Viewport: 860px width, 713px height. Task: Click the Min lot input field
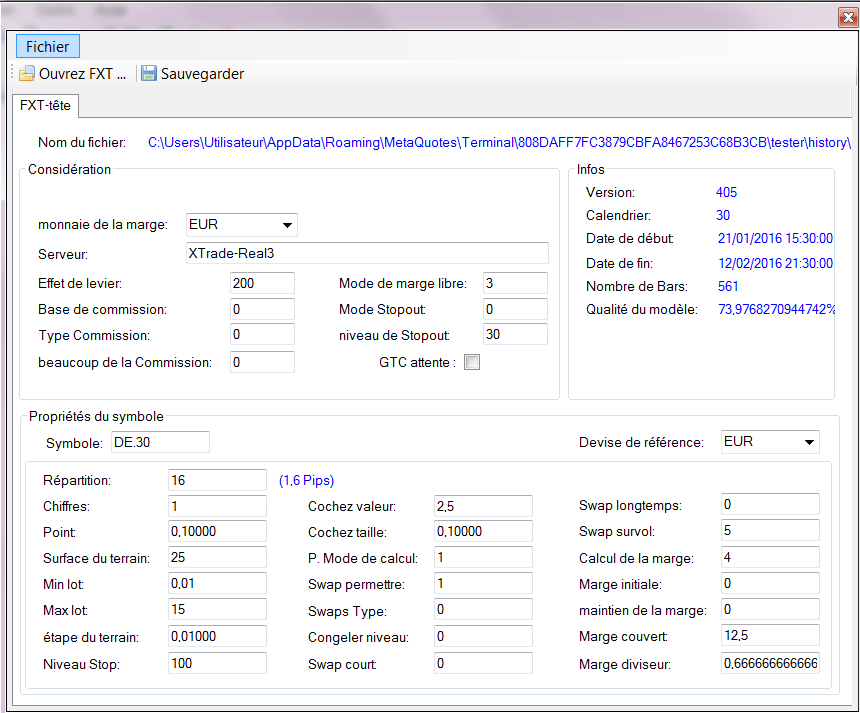coord(217,583)
